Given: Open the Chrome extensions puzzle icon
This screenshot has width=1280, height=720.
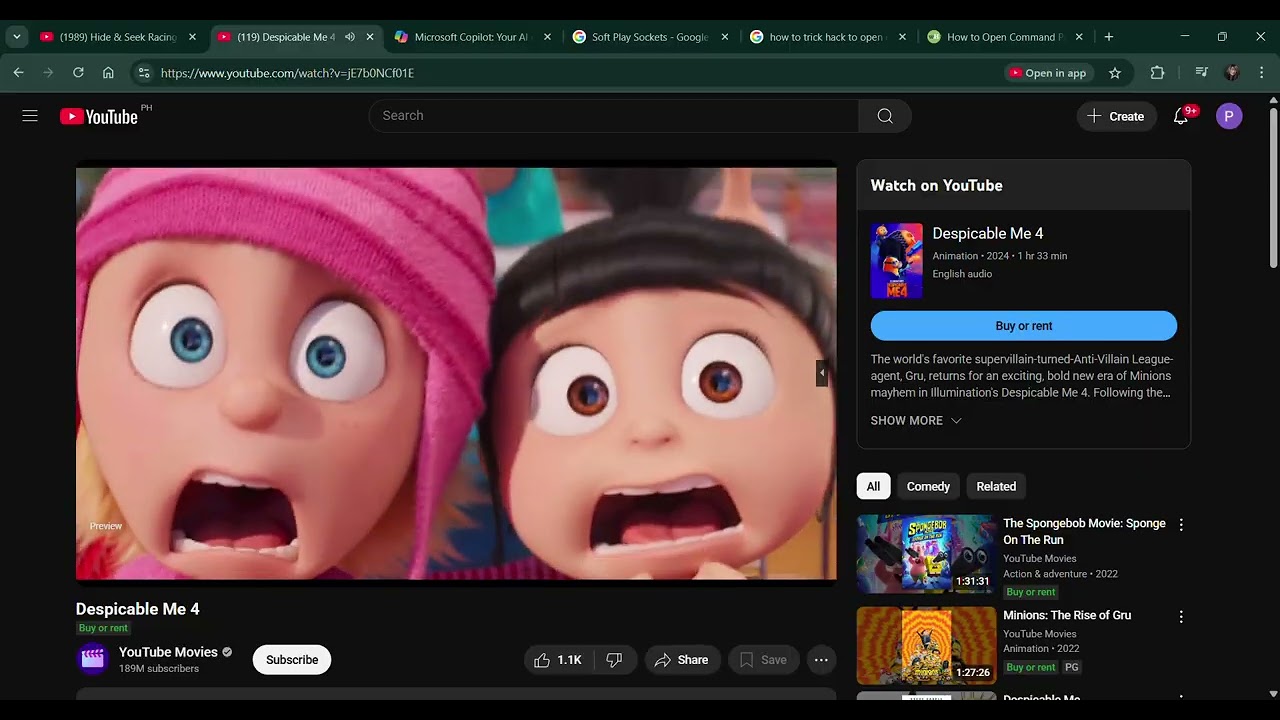Looking at the screenshot, I should click(x=1158, y=73).
